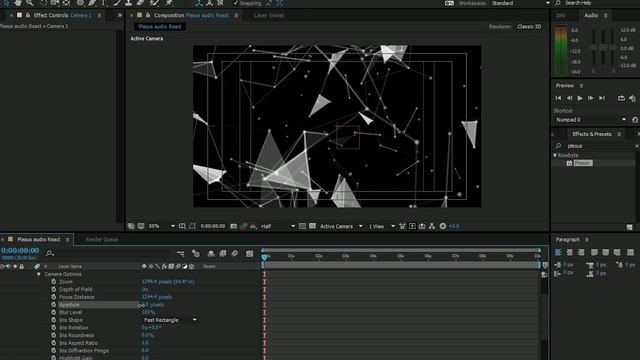This screenshot has height=360, width=640.
Task: Reset exposure icon in viewer footer
Action: [443, 226]
